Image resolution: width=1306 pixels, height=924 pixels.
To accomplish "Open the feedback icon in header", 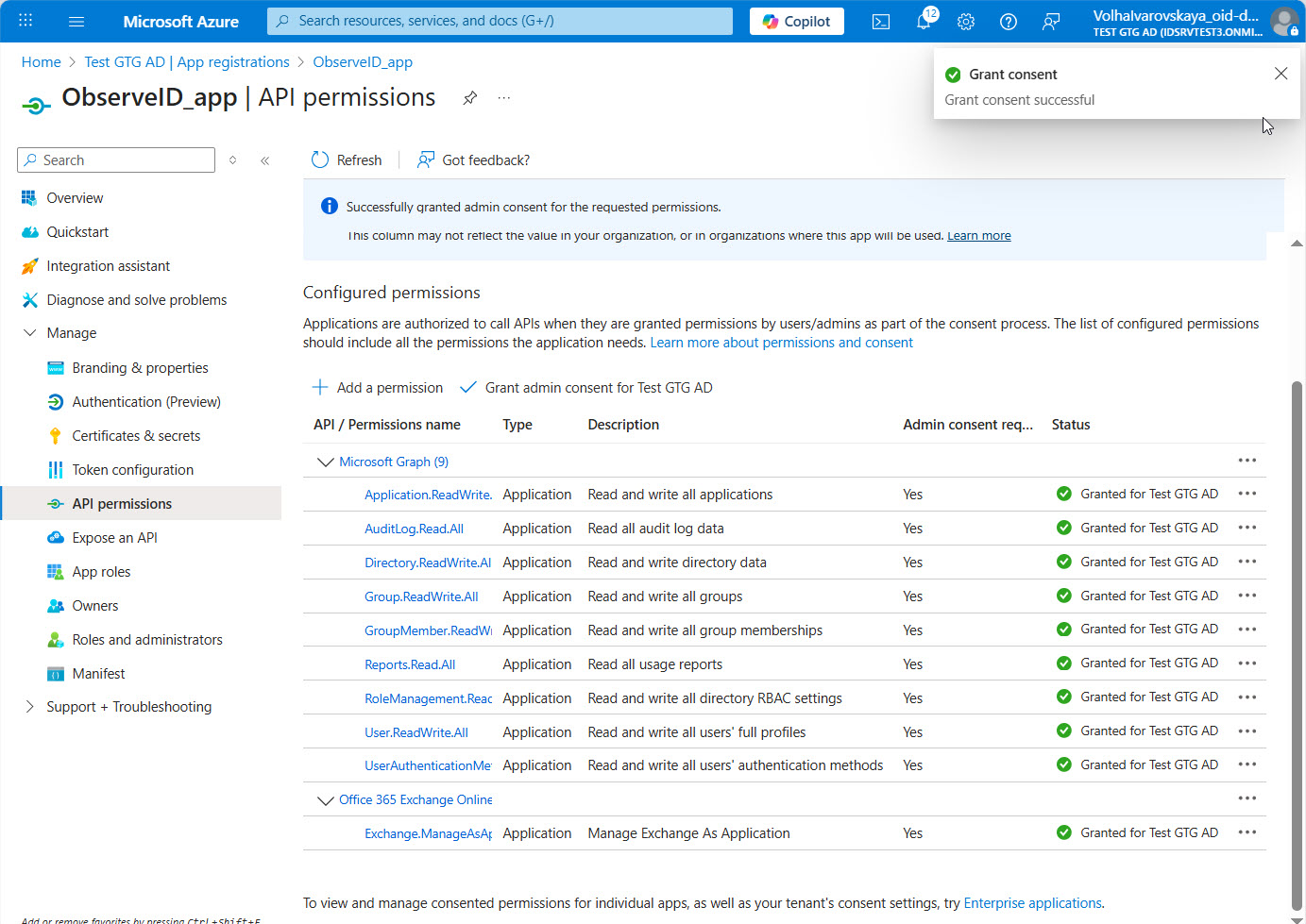I will (1050, 22).
